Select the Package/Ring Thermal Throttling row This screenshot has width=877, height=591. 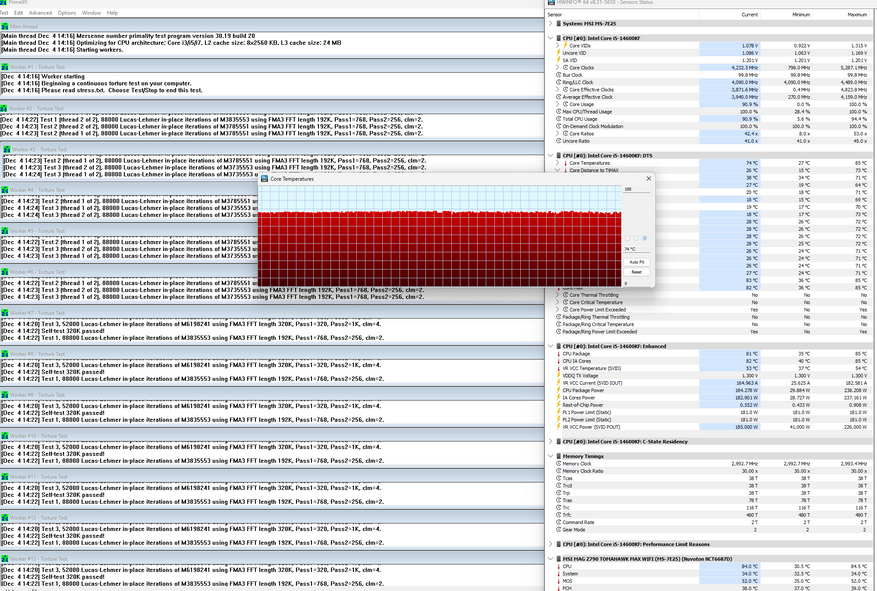coord(710,316)
